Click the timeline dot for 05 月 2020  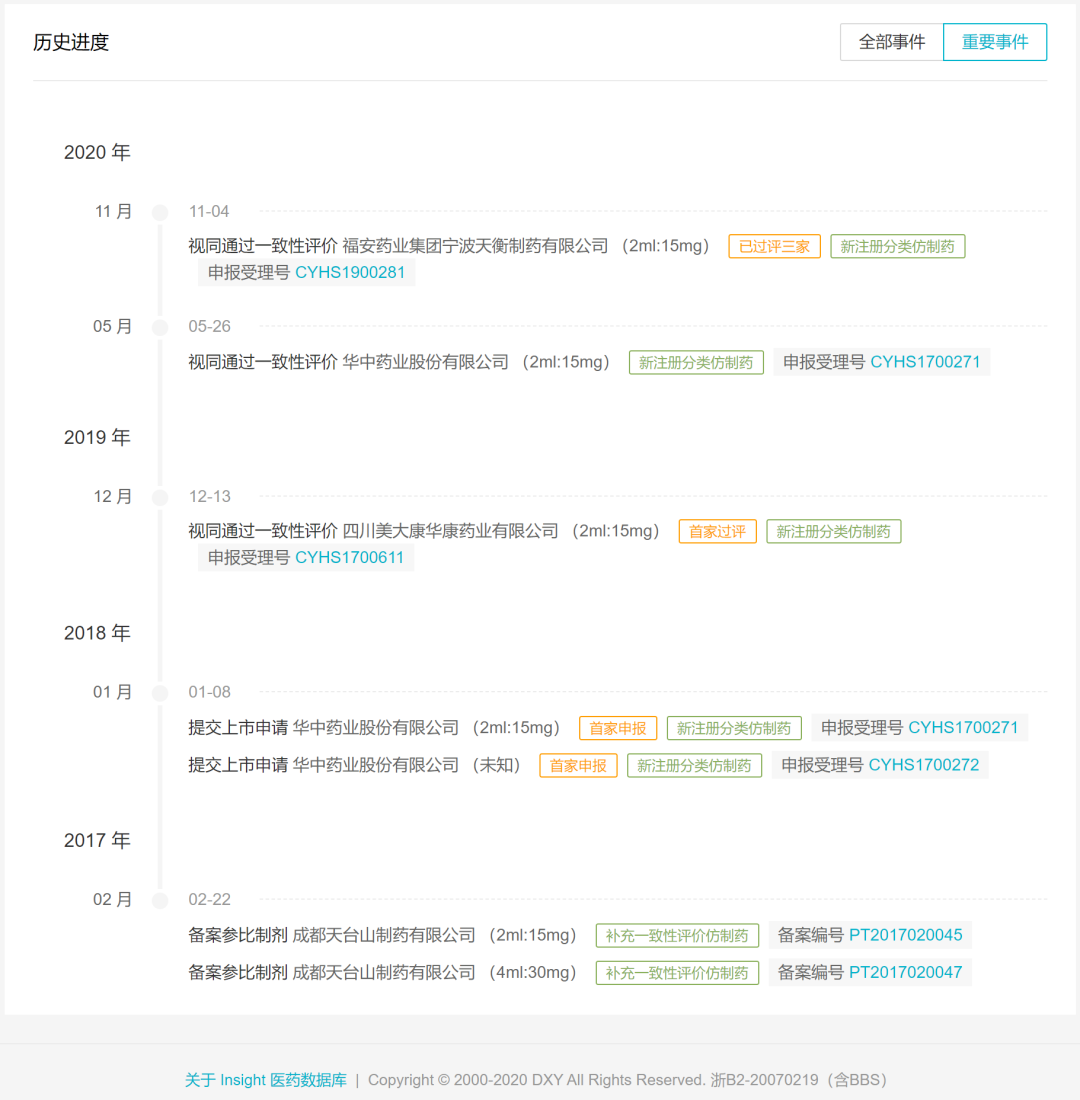pos(160,328)
